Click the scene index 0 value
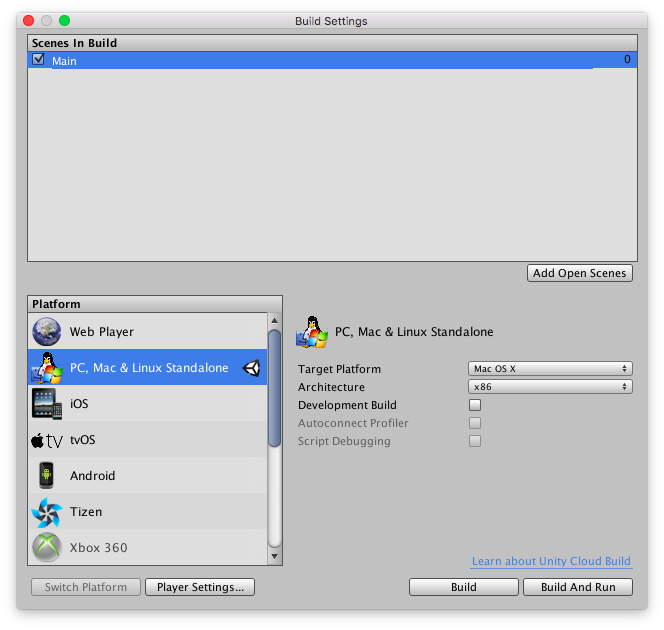Viewport: 664px width, 630px height. coord(627,59)
